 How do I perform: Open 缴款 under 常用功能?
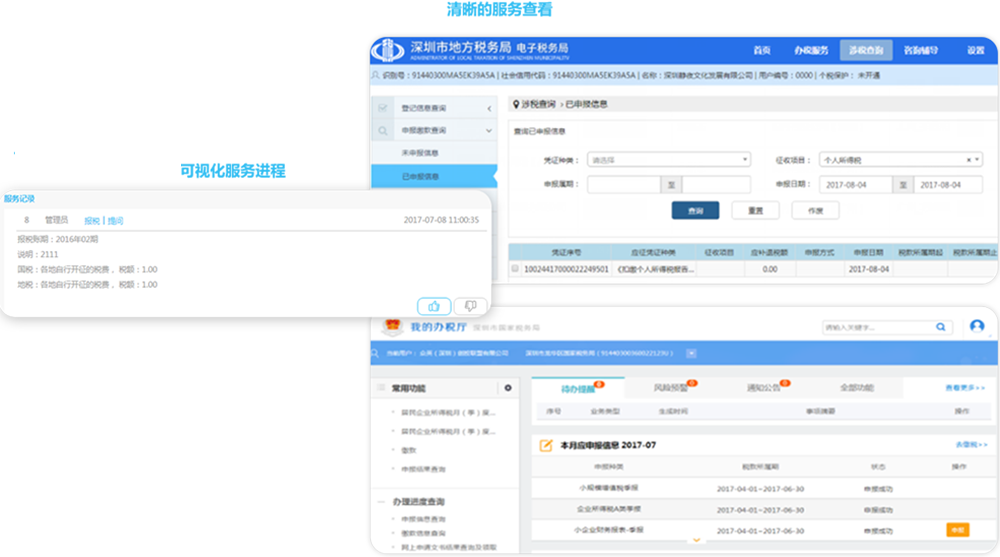[x=408, y=450]
